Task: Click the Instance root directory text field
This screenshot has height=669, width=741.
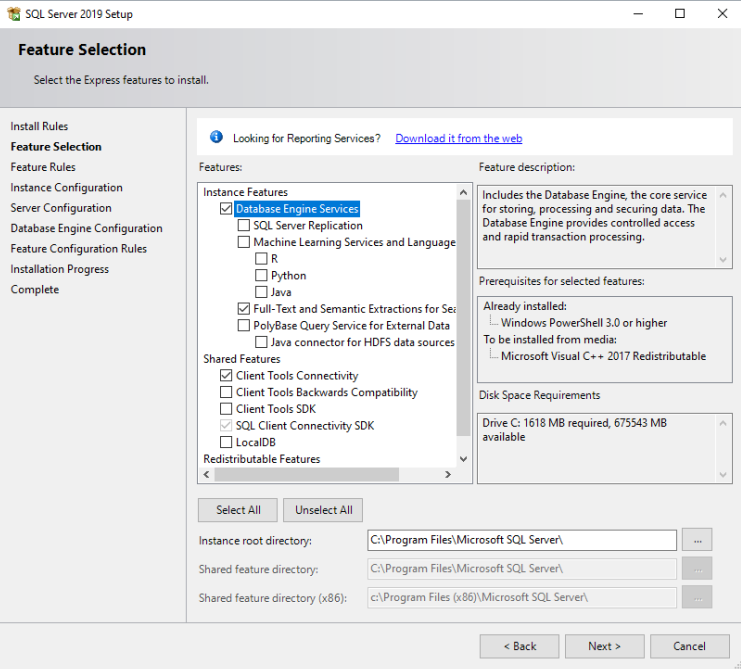Action: click(x=522, y=540)
